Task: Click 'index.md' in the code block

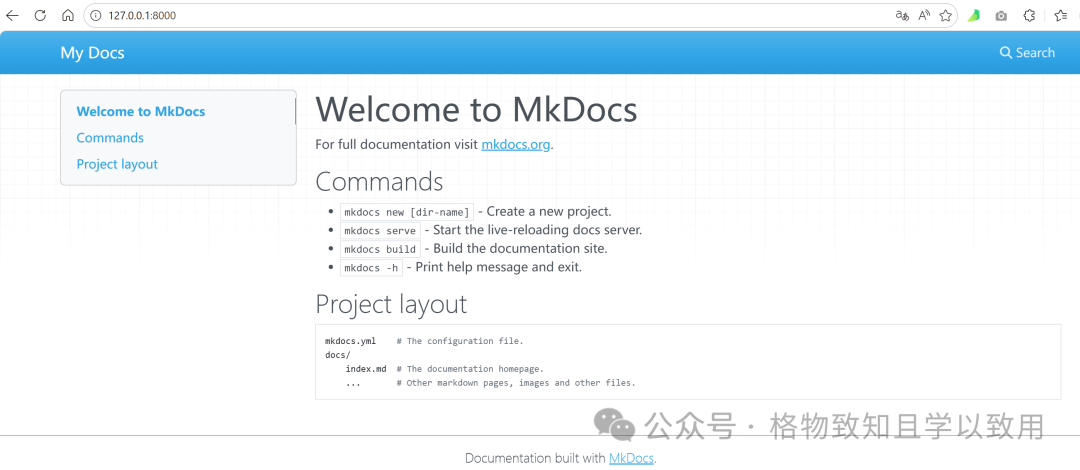Action: pos(366,369)
